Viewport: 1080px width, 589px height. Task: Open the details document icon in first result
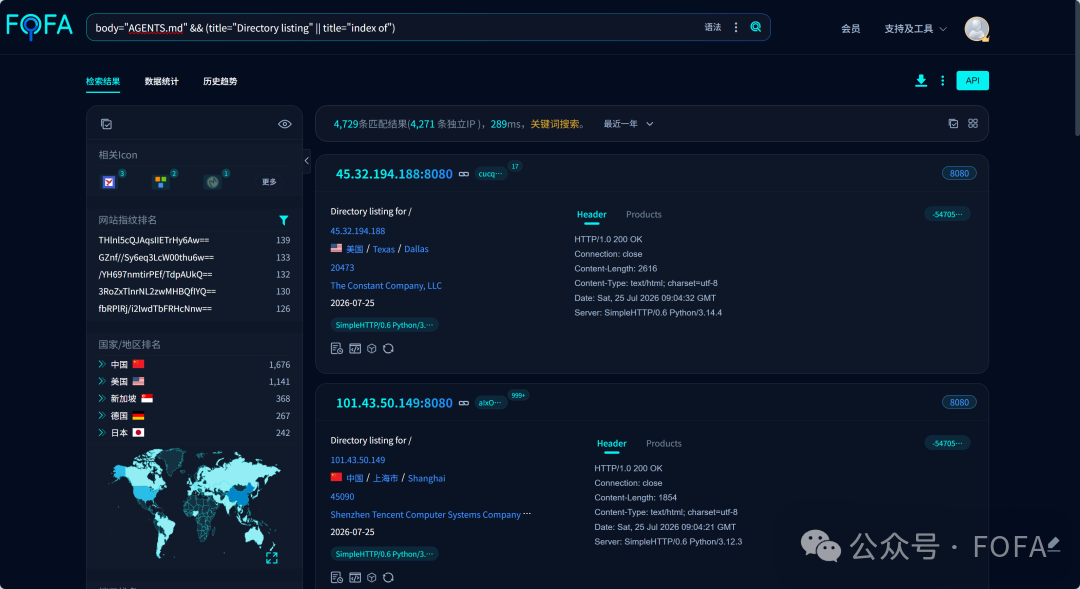point(336,349)
